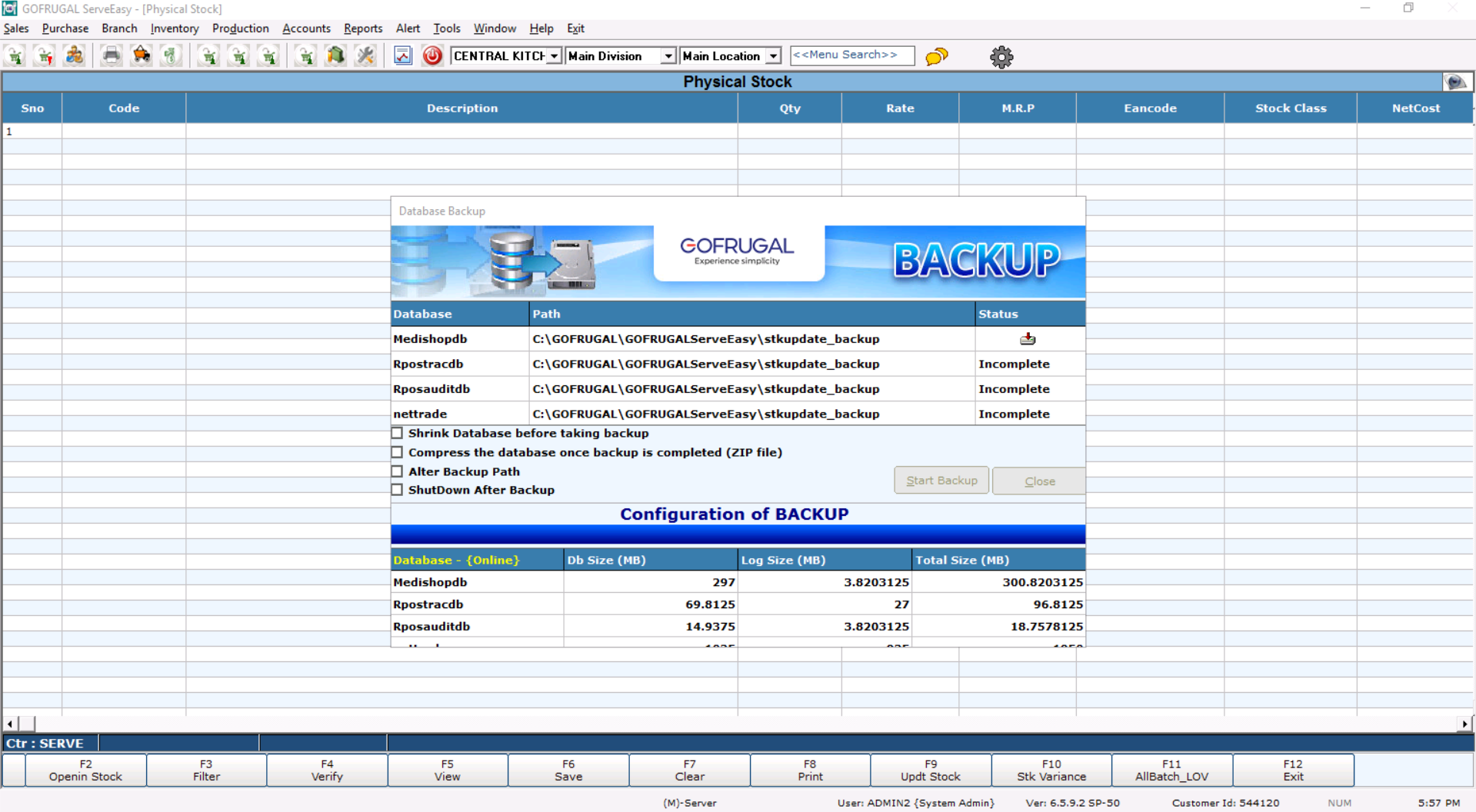Click the Menu Search input field
Viewport: 1476px width, 812px height.
click(851, 55)
